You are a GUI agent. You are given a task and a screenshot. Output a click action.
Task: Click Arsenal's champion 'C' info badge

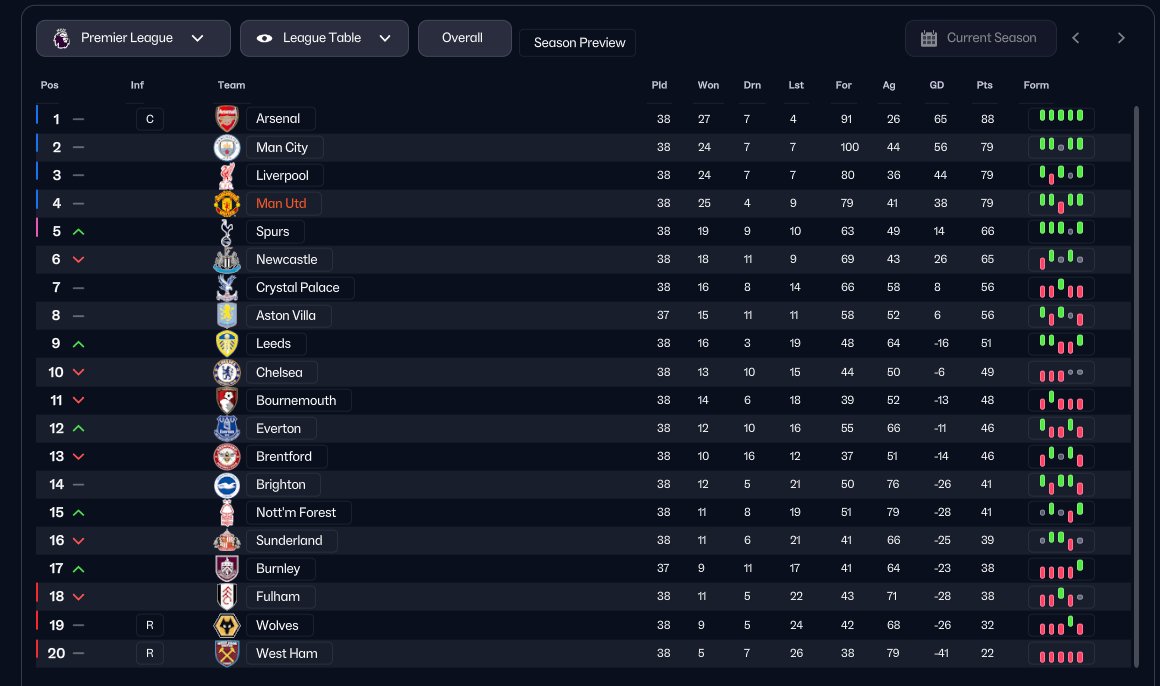(x=150, y=120)
